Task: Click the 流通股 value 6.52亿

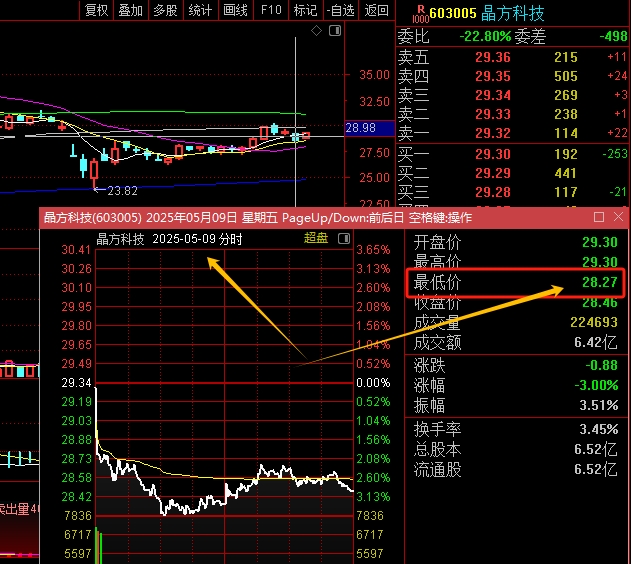Action: (x=596, y=469)
